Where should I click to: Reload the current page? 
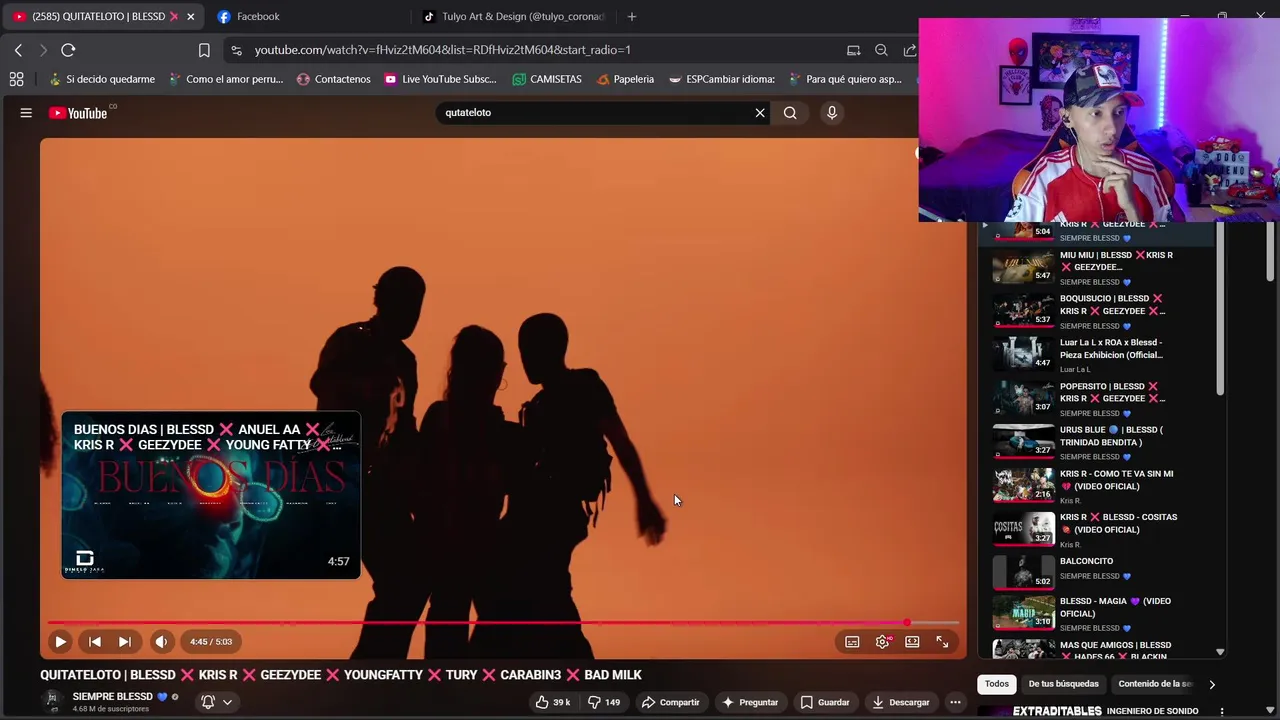click(x=68, y=50)
